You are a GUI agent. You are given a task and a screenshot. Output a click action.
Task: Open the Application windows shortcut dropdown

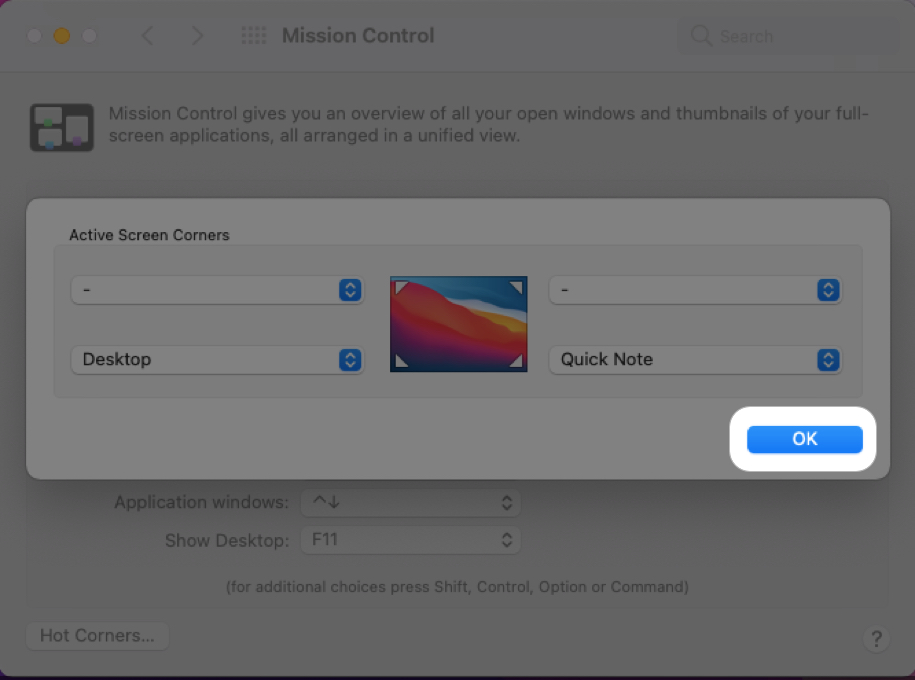(x=409, y=503)
